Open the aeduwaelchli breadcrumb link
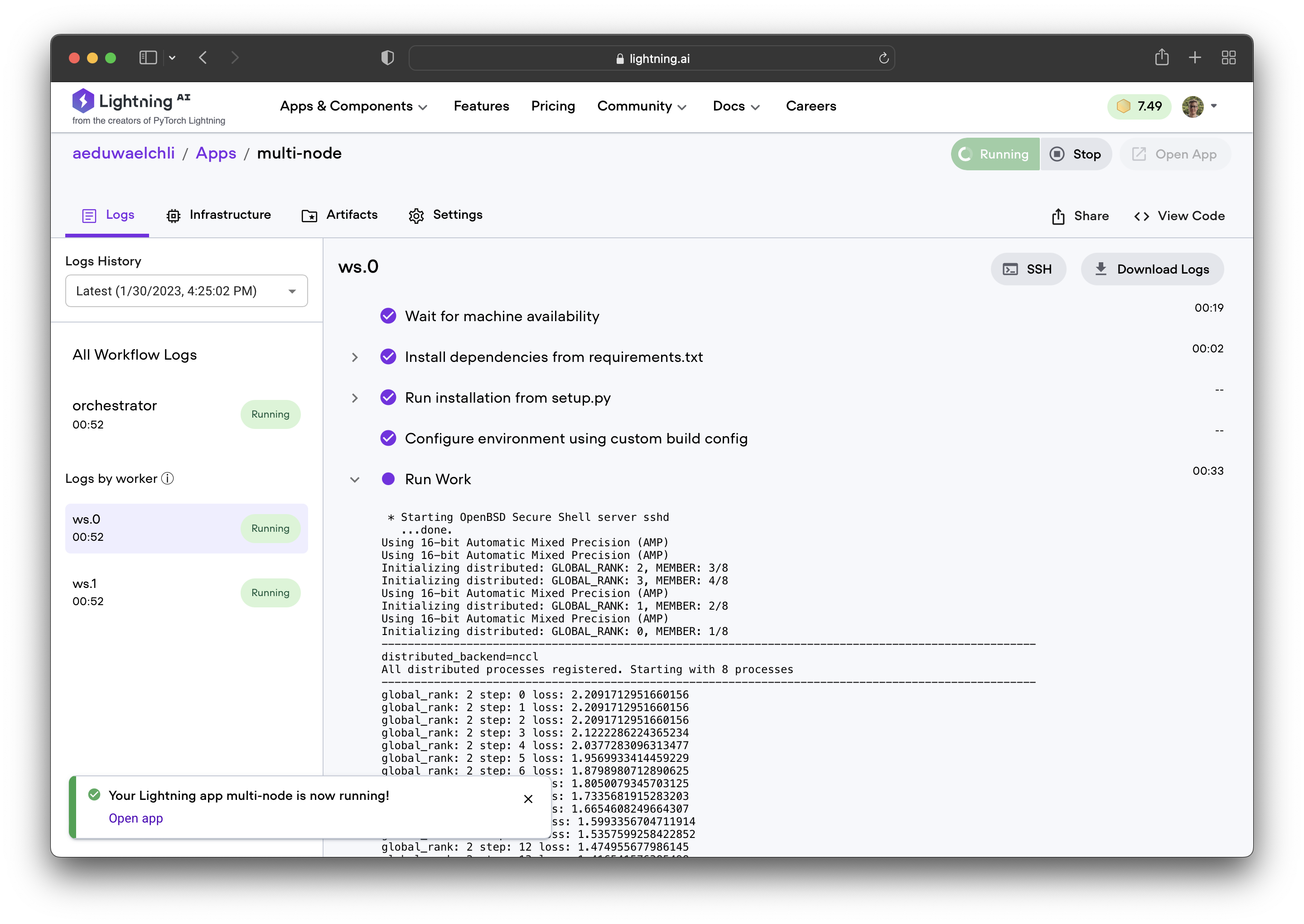The image size is (1304, 924). (124, 154)
